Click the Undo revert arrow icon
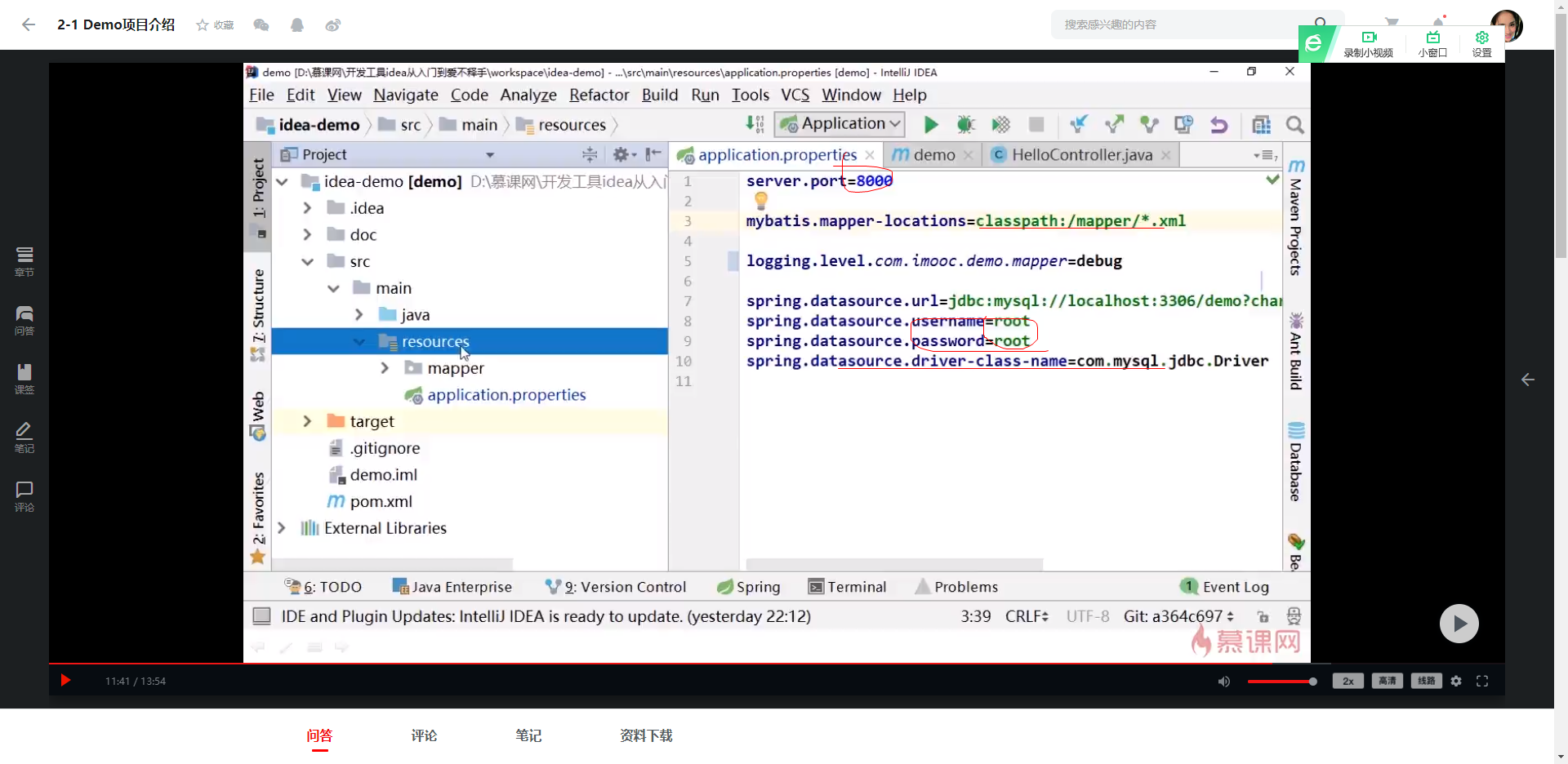 click(1219, 125)
